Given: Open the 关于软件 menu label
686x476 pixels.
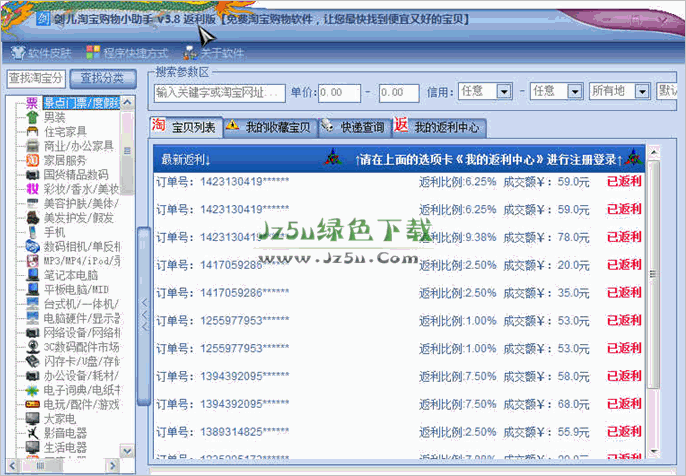Looking at the screenshot, I should (x=222, y=53).
